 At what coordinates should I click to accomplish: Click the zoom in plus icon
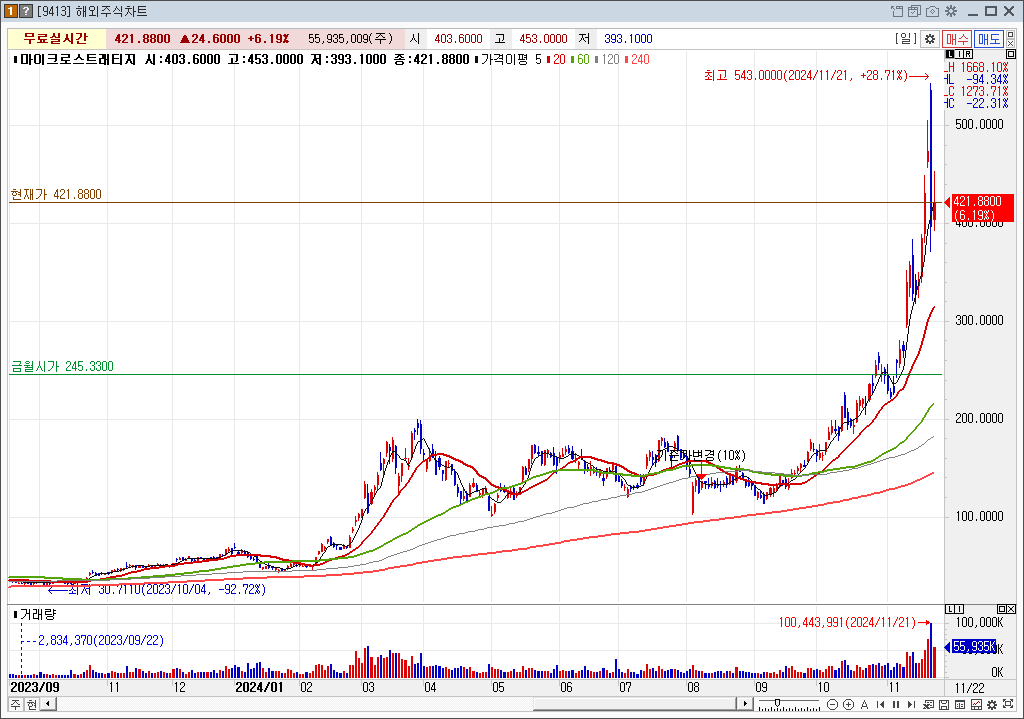coord(849,705)
